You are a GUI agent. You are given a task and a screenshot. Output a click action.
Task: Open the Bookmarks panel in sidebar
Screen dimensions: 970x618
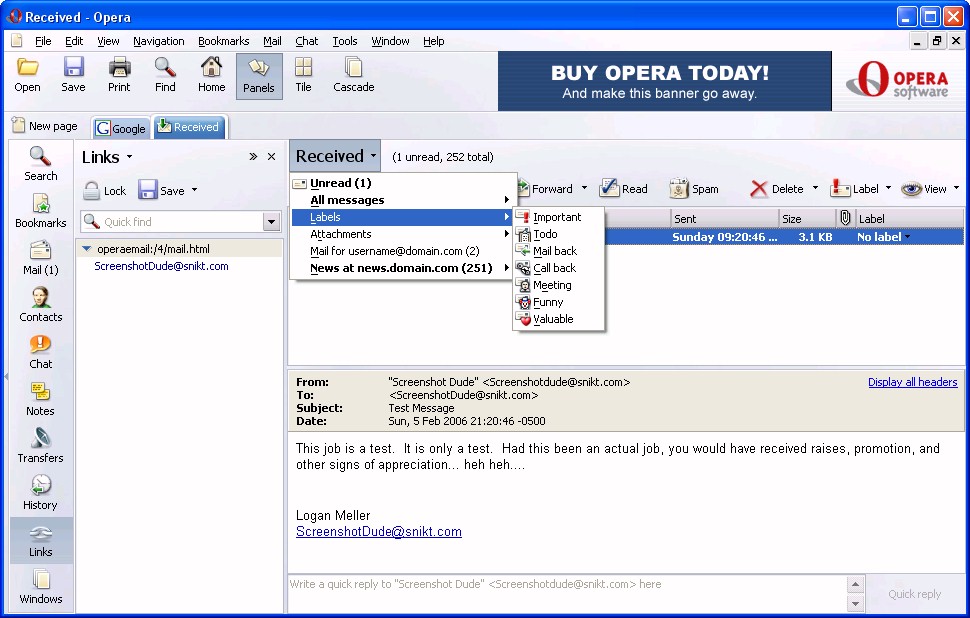(x=40, y=211)
